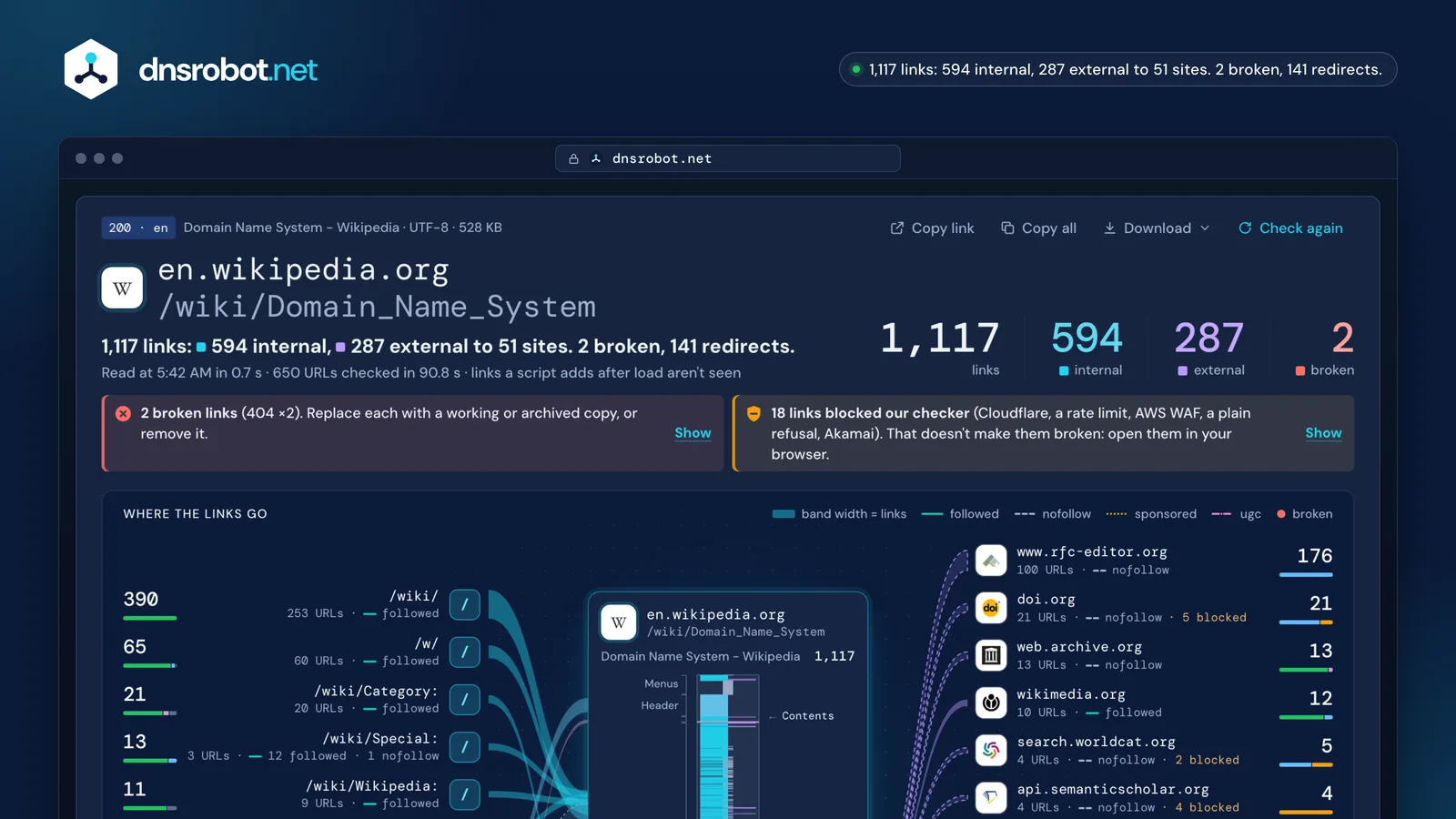Click the page structure minimap thumbnail
This screenshot has width=1456, height=819.
(x=728, y=746)
